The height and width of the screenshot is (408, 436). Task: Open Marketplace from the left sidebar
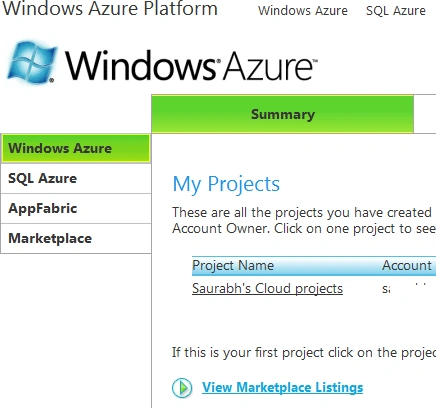[76, 238]
